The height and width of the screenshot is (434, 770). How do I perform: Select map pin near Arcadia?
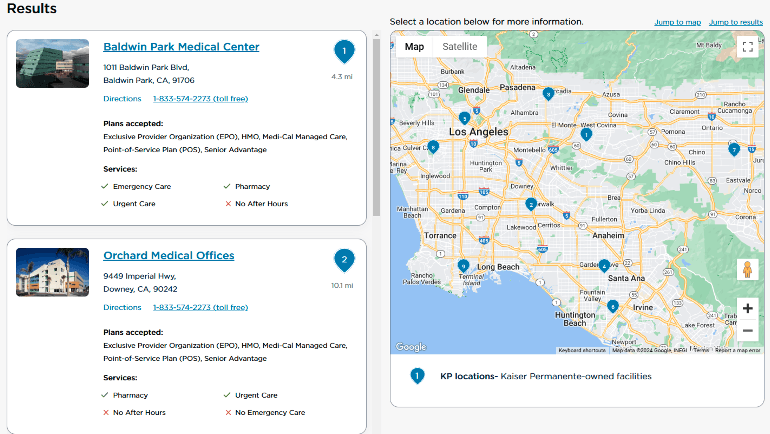tap(549, 93)
